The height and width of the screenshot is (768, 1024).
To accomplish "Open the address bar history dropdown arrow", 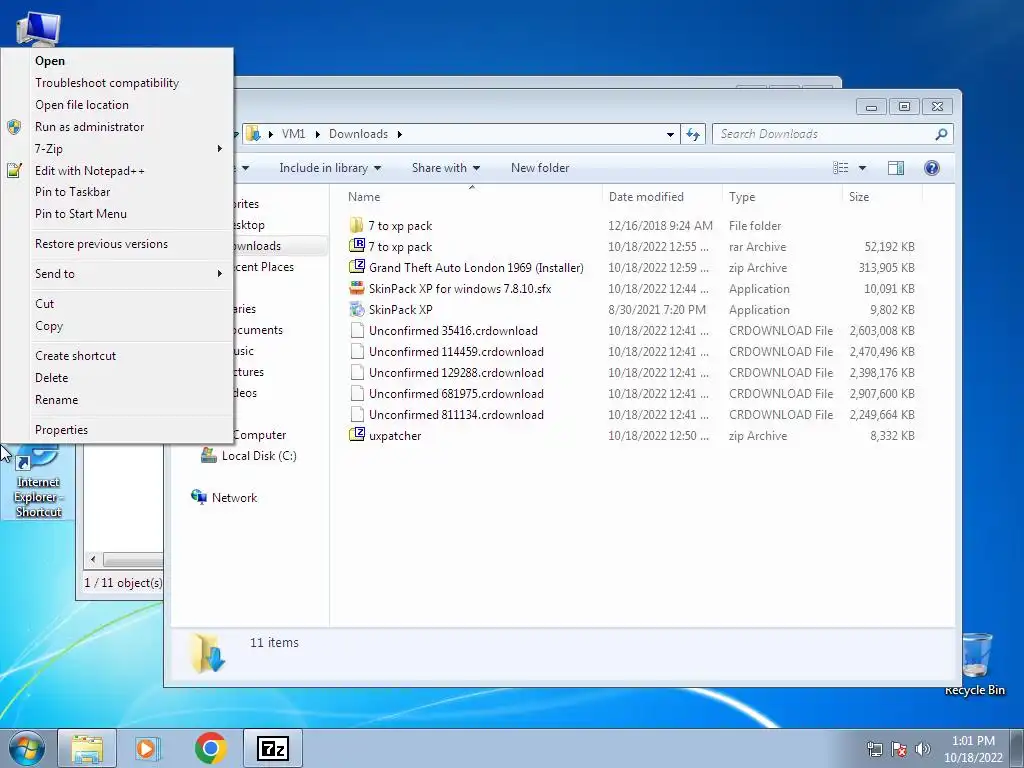I will click(670, 135).
